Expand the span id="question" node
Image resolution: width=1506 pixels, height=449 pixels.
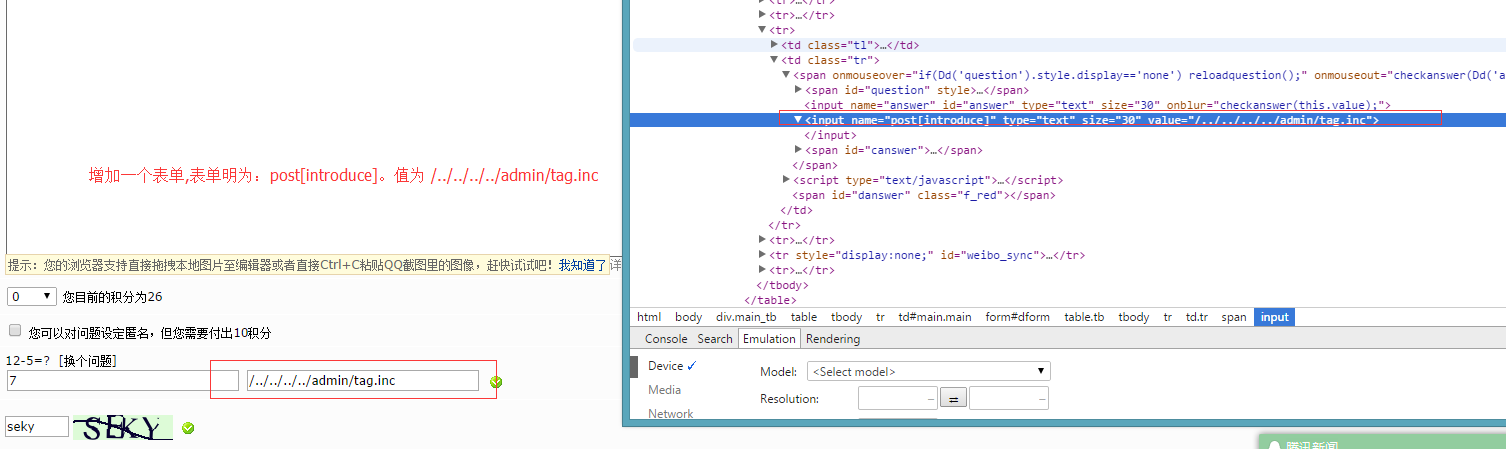click(798, 90)
